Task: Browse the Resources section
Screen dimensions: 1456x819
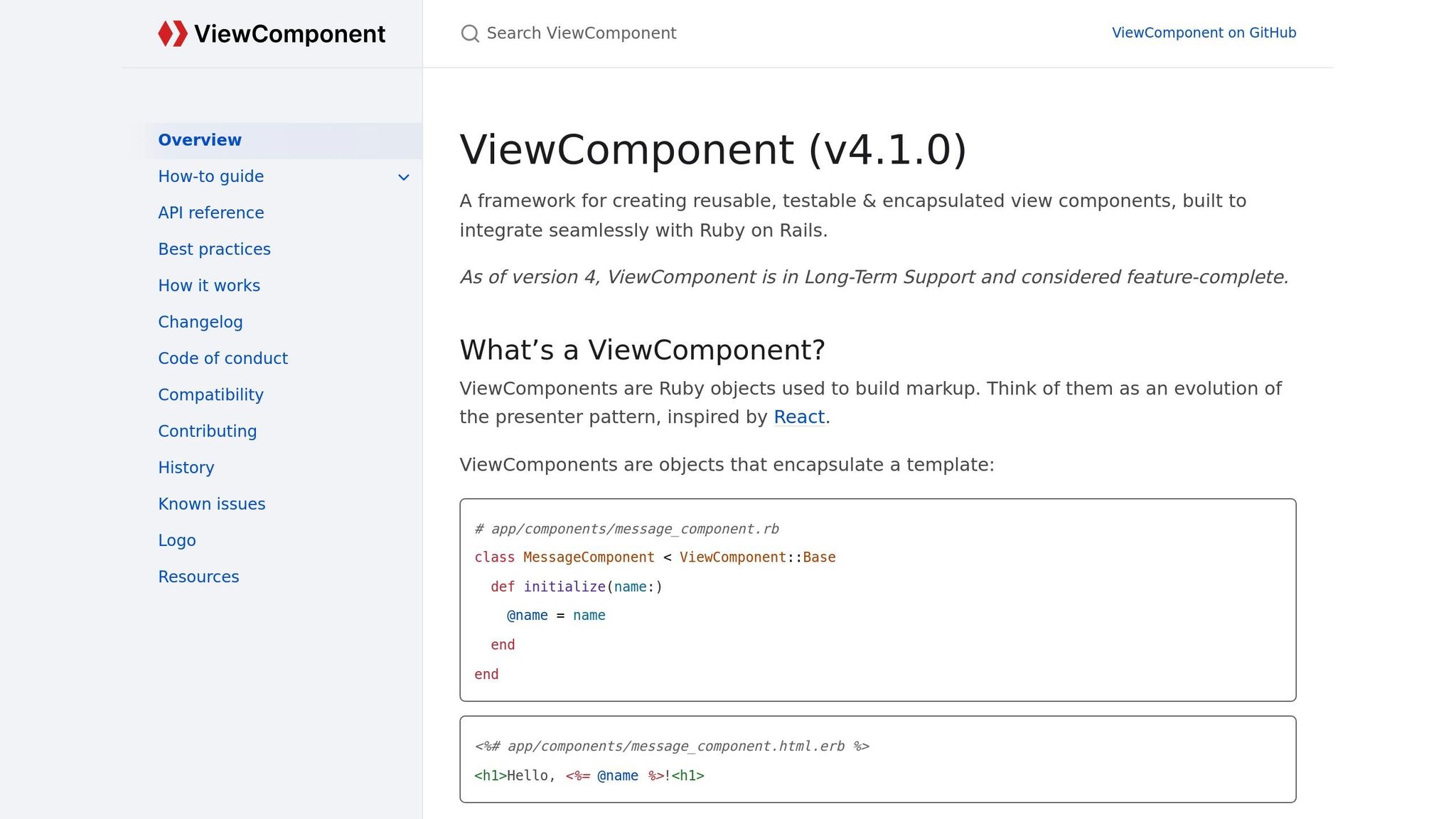Action: tap(198, 577)
